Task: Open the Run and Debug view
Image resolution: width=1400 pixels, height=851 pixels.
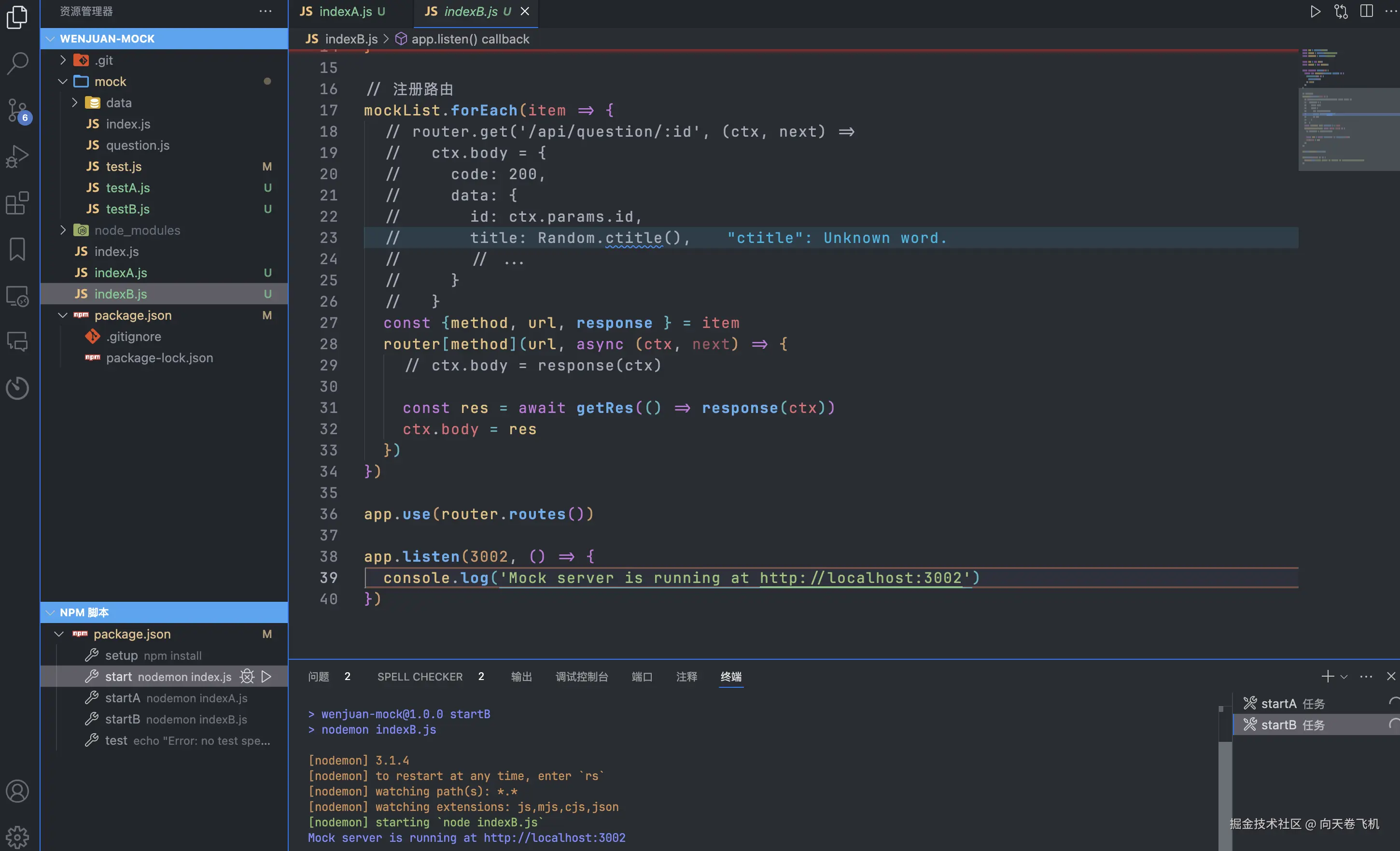Action: tap(17, 156)
